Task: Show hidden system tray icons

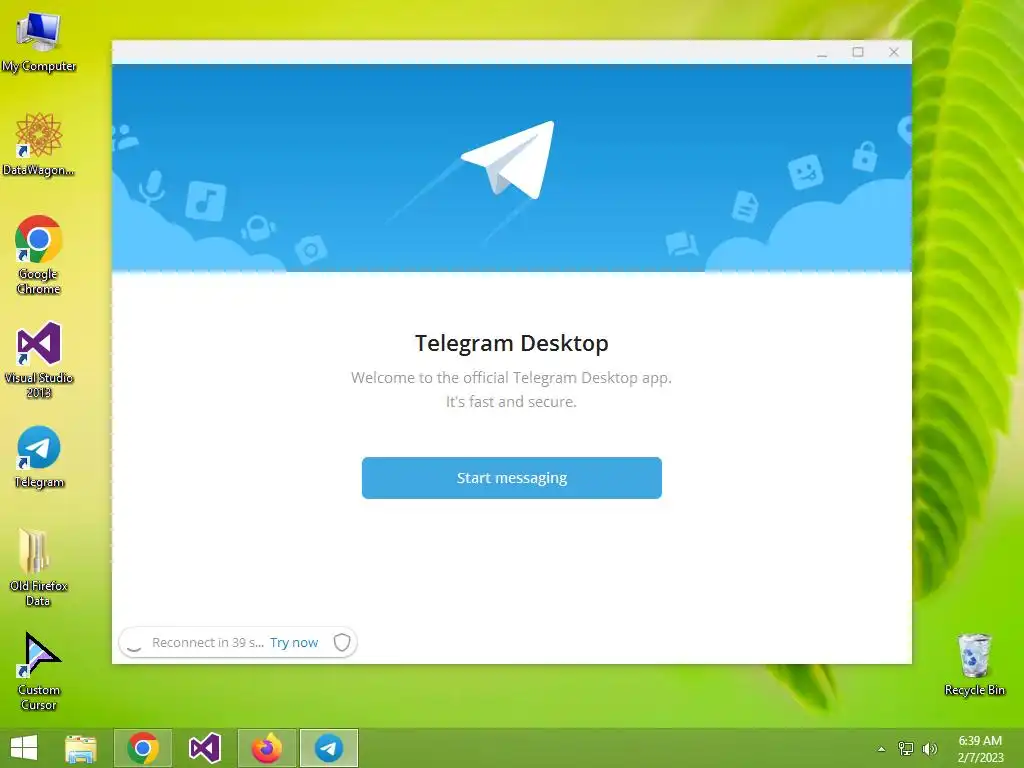Action: 881,749
